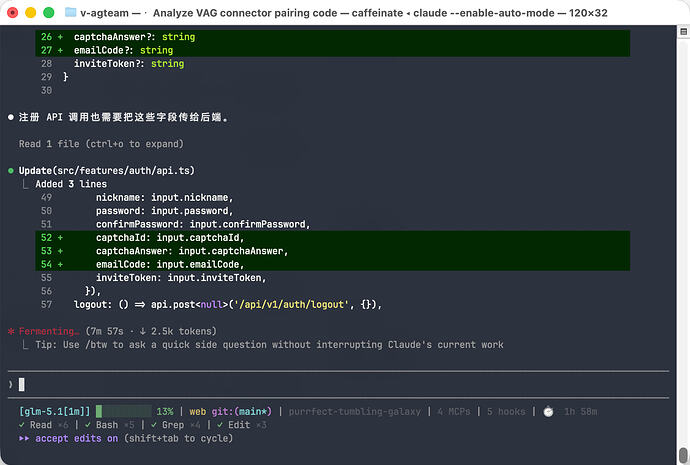Click inviteToken: input.inviteToken line
Screen dimensions: 690x465
coord(181,278)
